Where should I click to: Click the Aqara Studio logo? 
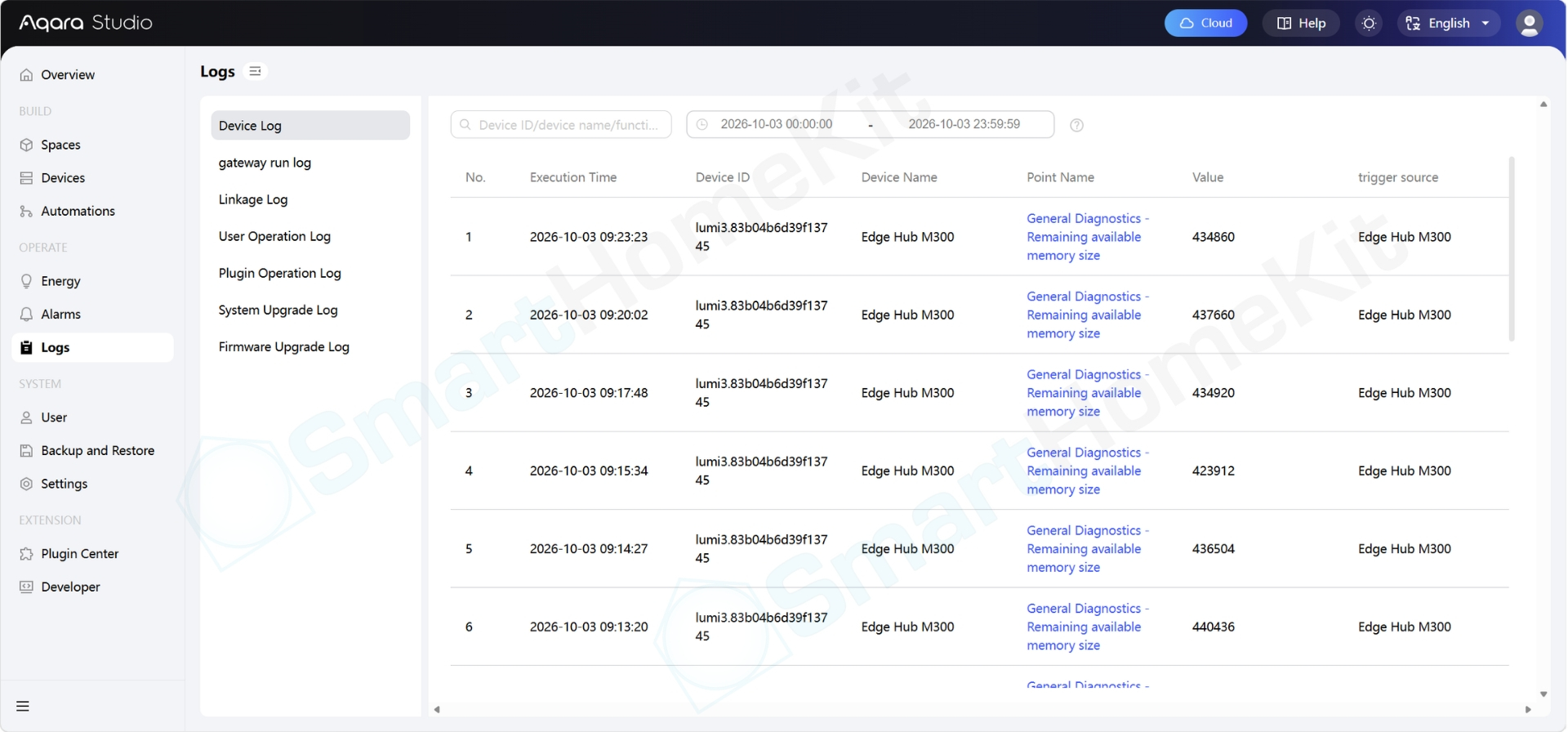pyautogui.click(x=86, y=23)
